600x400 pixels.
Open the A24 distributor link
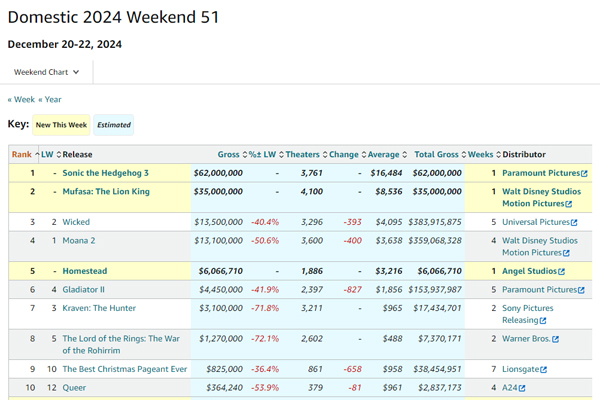(x=510, y=388)
